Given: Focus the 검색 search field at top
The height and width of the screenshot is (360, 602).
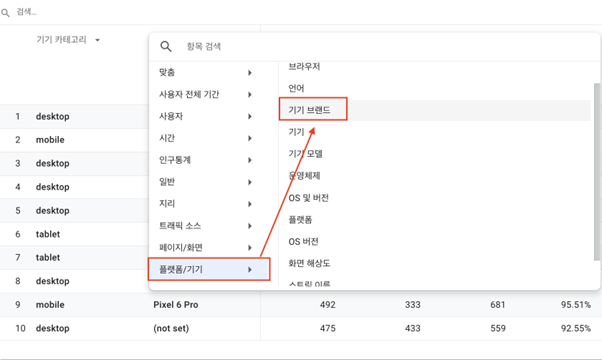Looking at the screenshot, I should click(x=26, y=12).
